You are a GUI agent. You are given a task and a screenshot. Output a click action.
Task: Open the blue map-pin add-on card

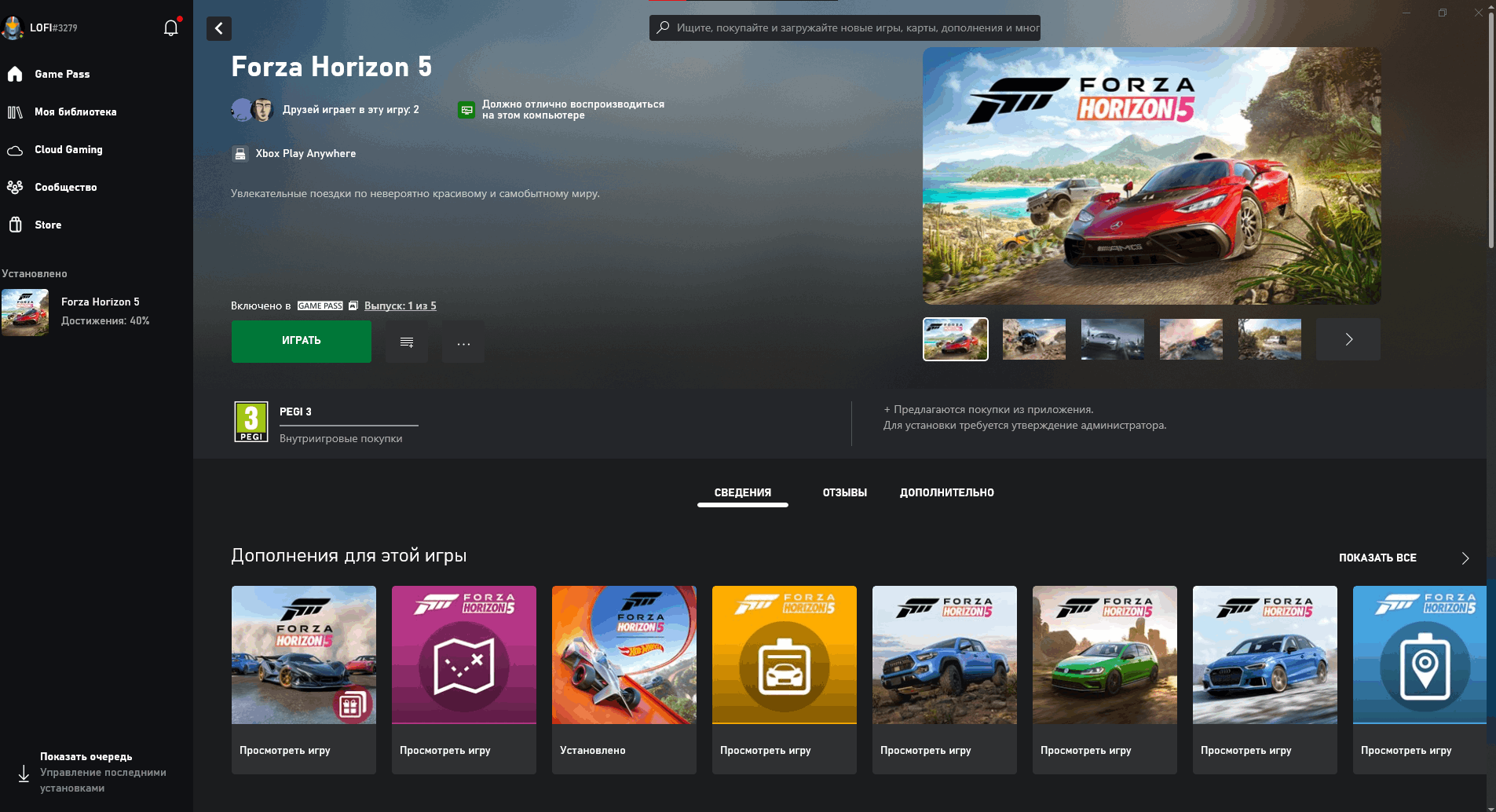[x=1420, y=680]
